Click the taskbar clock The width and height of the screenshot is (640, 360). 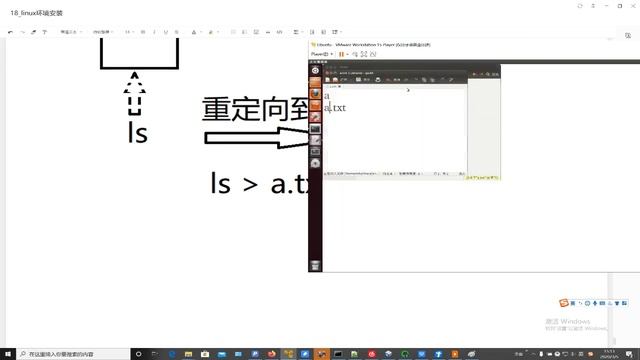609,354
